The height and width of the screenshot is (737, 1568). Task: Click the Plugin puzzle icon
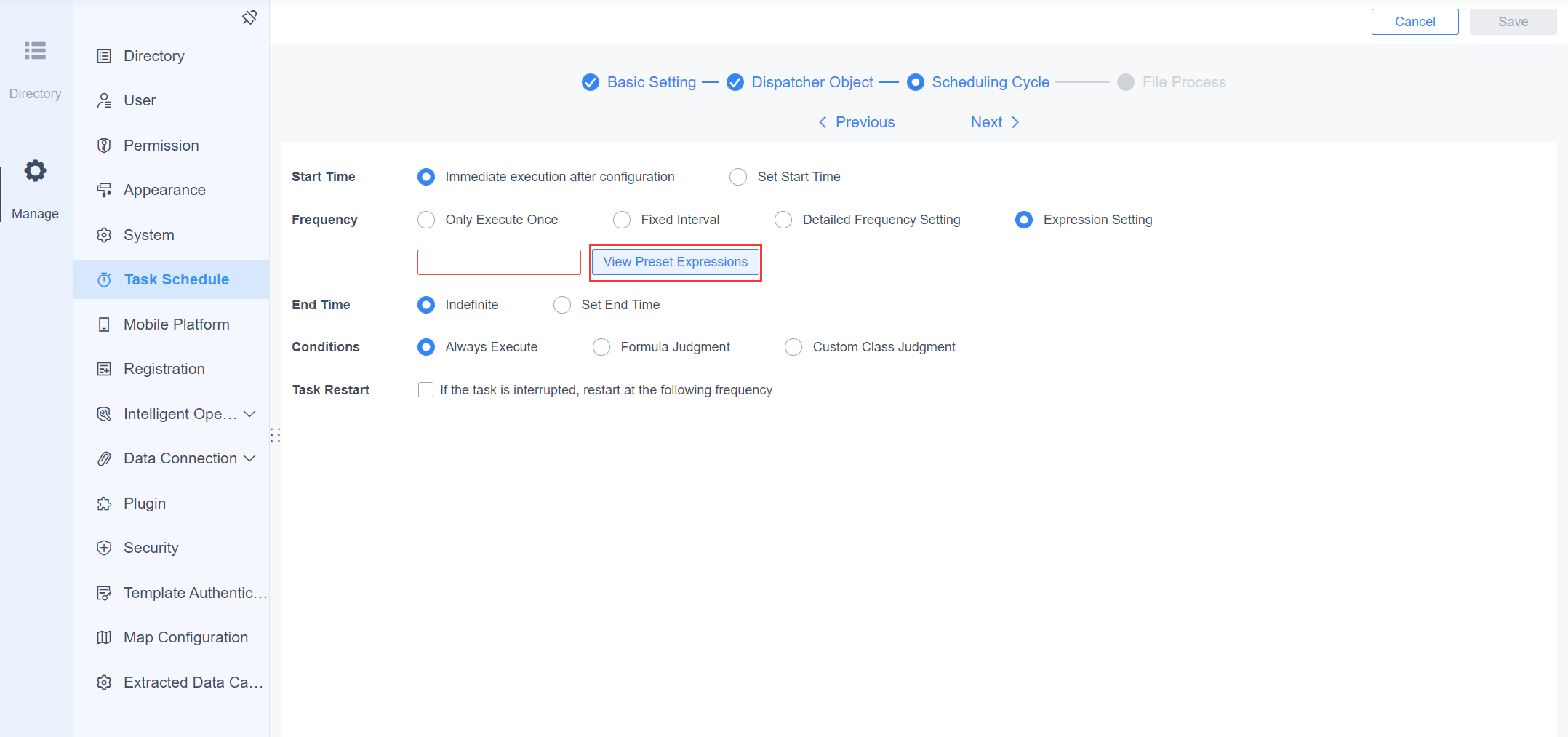coord(105,503)
